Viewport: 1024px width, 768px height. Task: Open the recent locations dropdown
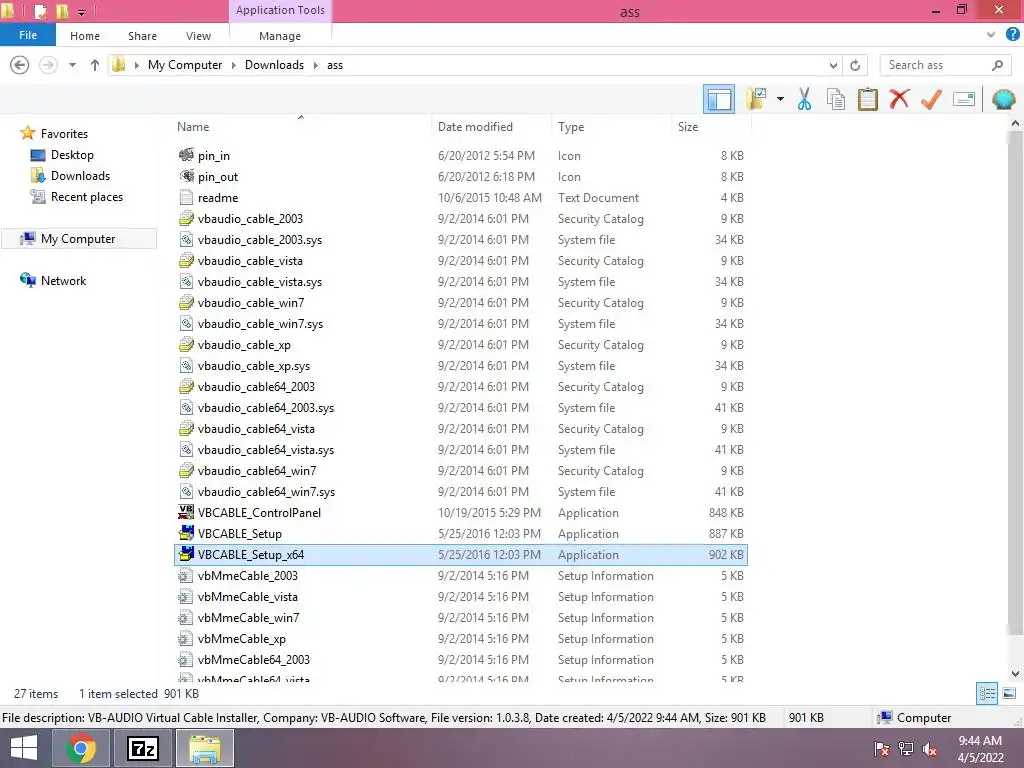[x=72, y=65]
